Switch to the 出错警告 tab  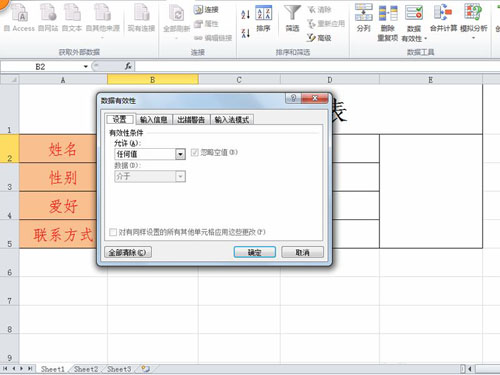coord(191,120)
